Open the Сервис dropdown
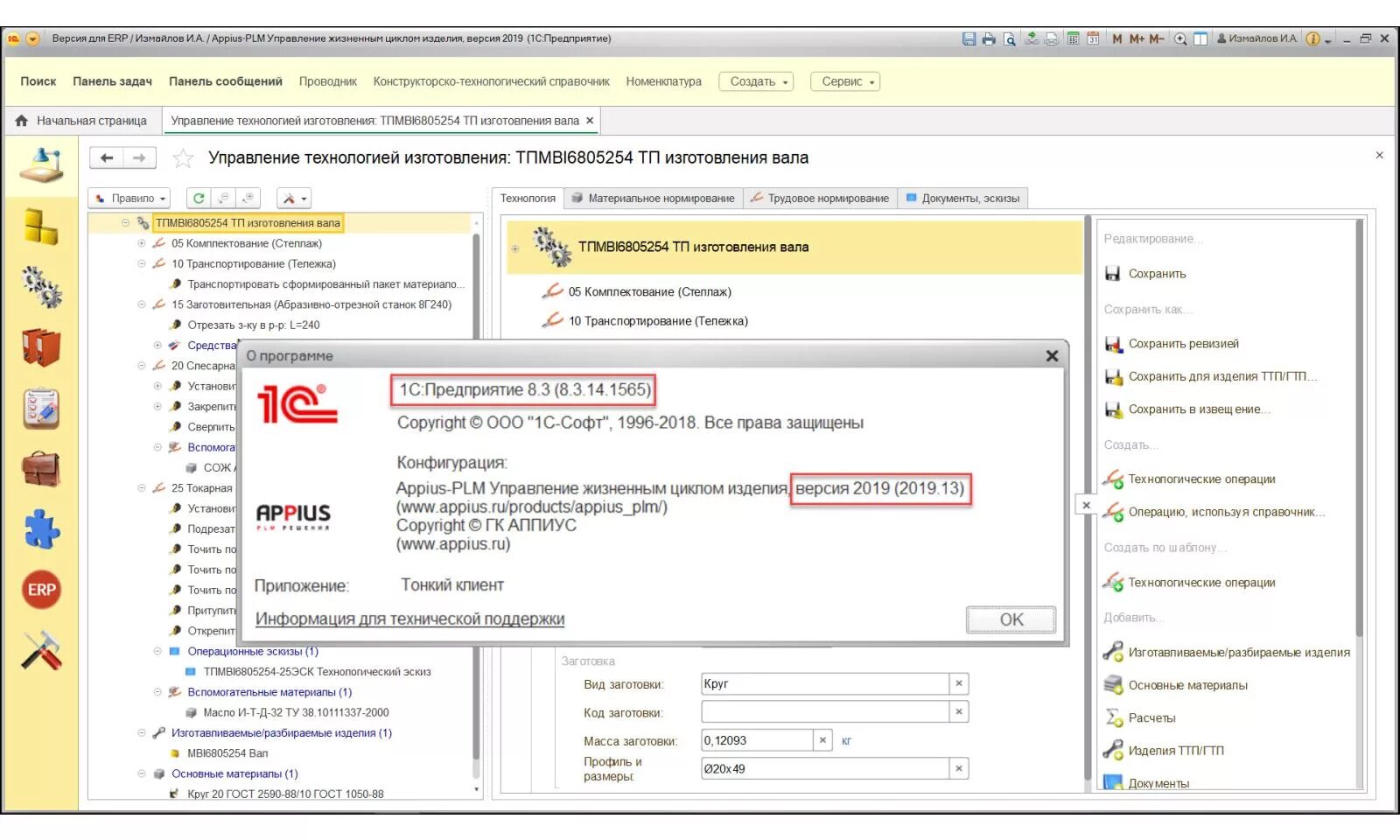 pos(845,81)
